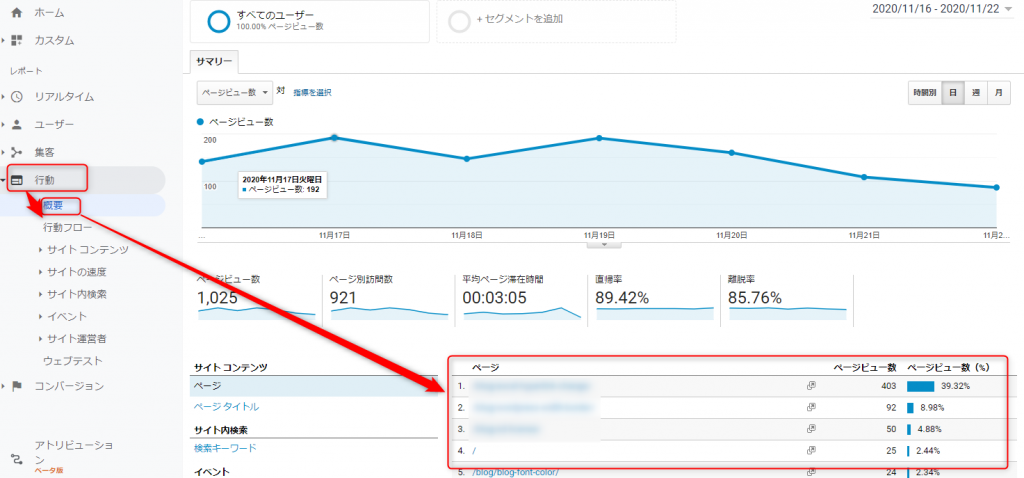Select ページ under サイト コンテンツ

point(314,387)
